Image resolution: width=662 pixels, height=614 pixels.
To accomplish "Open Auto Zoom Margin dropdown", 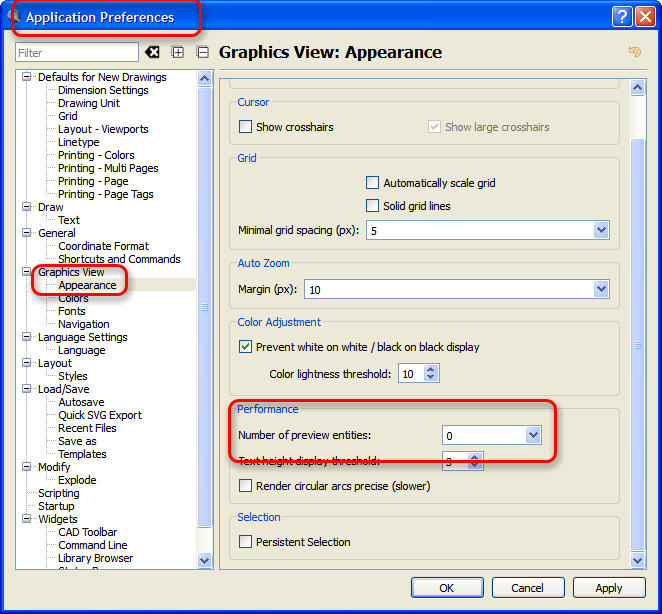I will 600,289.
